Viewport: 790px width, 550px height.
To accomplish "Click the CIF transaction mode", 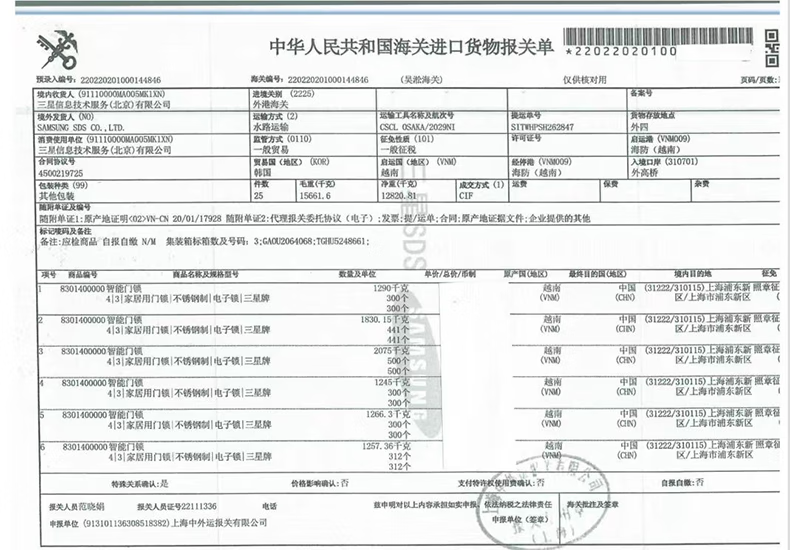I will point(466,196).
